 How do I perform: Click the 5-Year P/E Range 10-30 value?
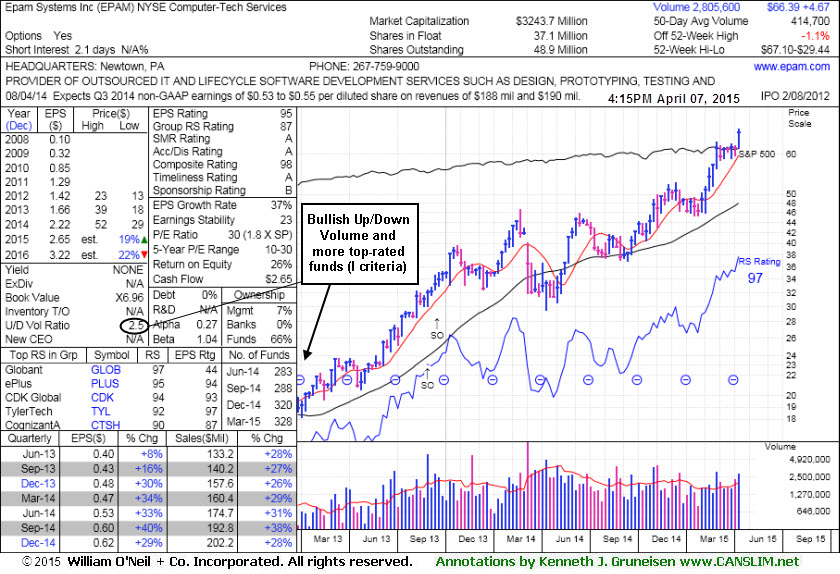[279, 249]
